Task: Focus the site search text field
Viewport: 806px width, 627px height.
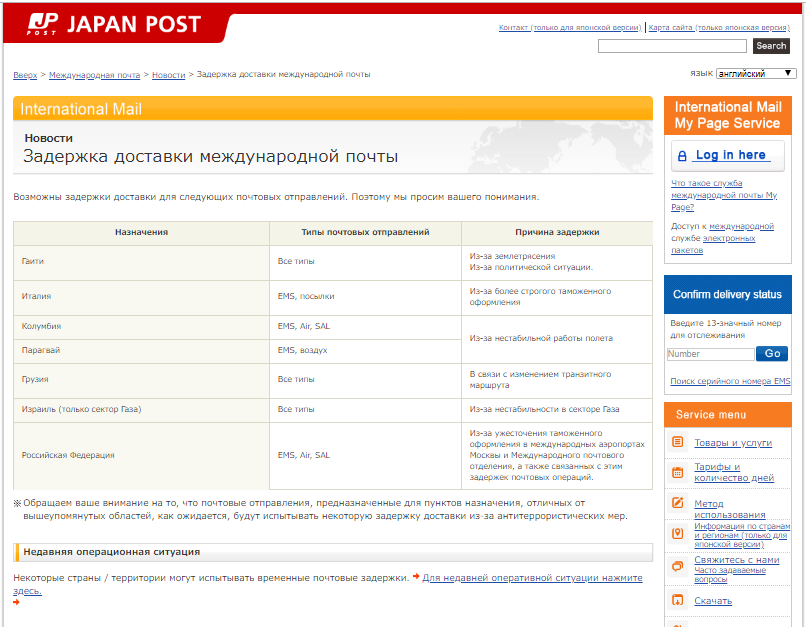Action: click(x=672, y=46)
